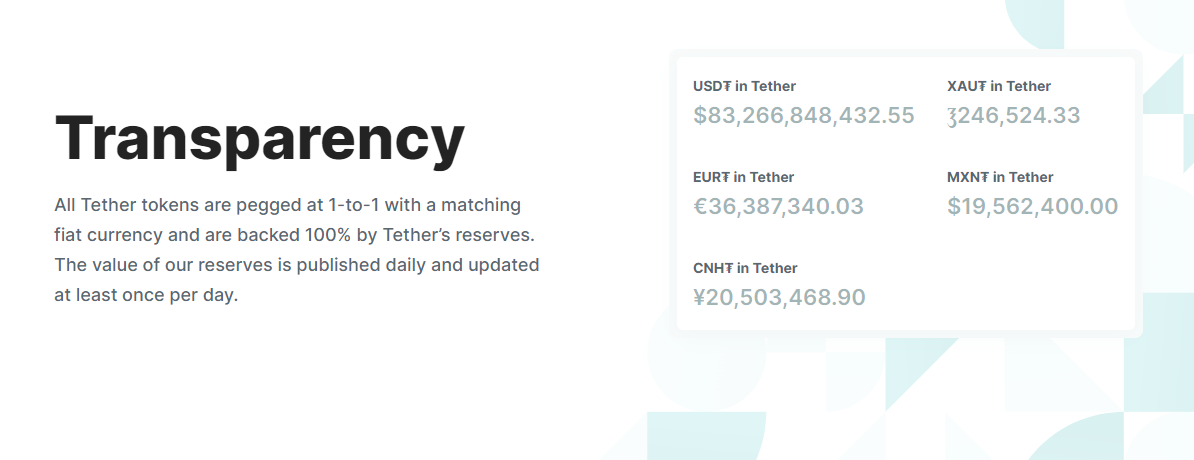Screen dimensions: 1194x460
Task: Click the €36,387,340.03 reserve value
Action: pyautogui.click(x=778, y=206)
